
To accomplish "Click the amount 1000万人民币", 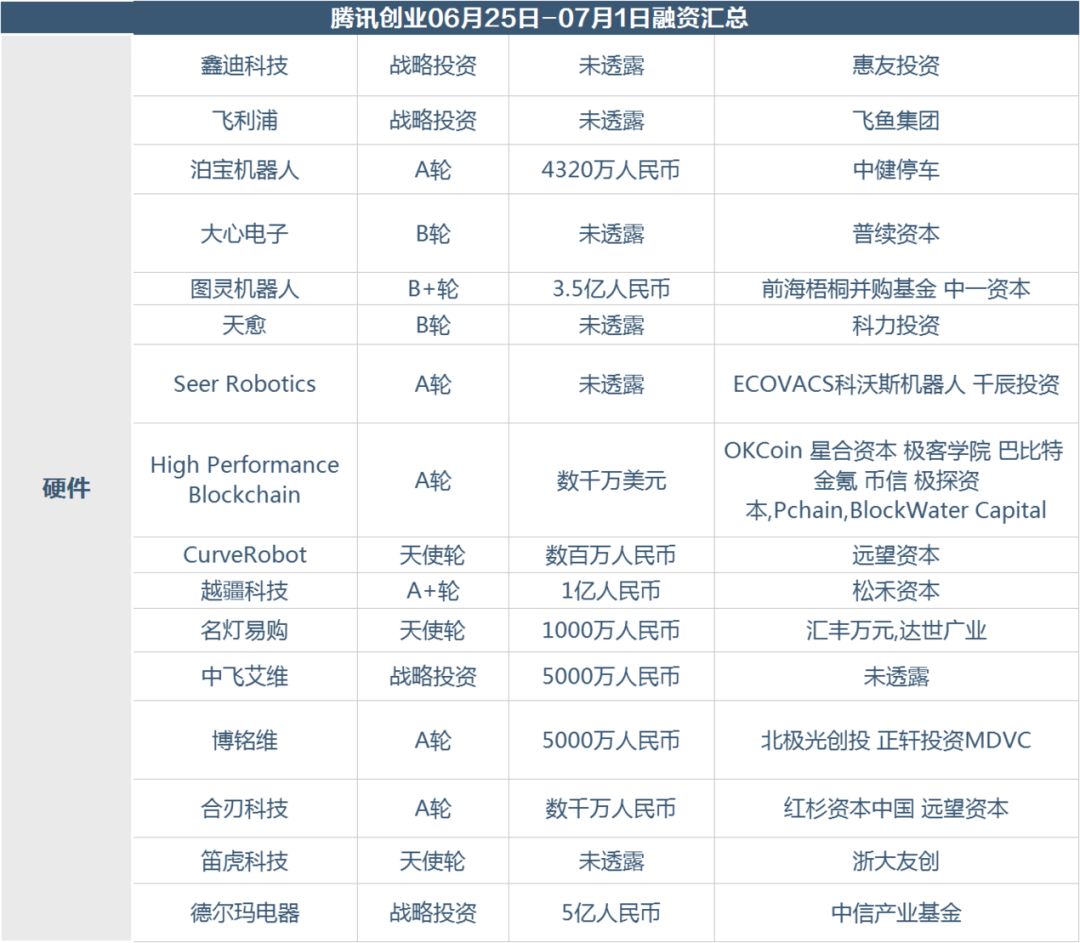I will coord(611,631).
